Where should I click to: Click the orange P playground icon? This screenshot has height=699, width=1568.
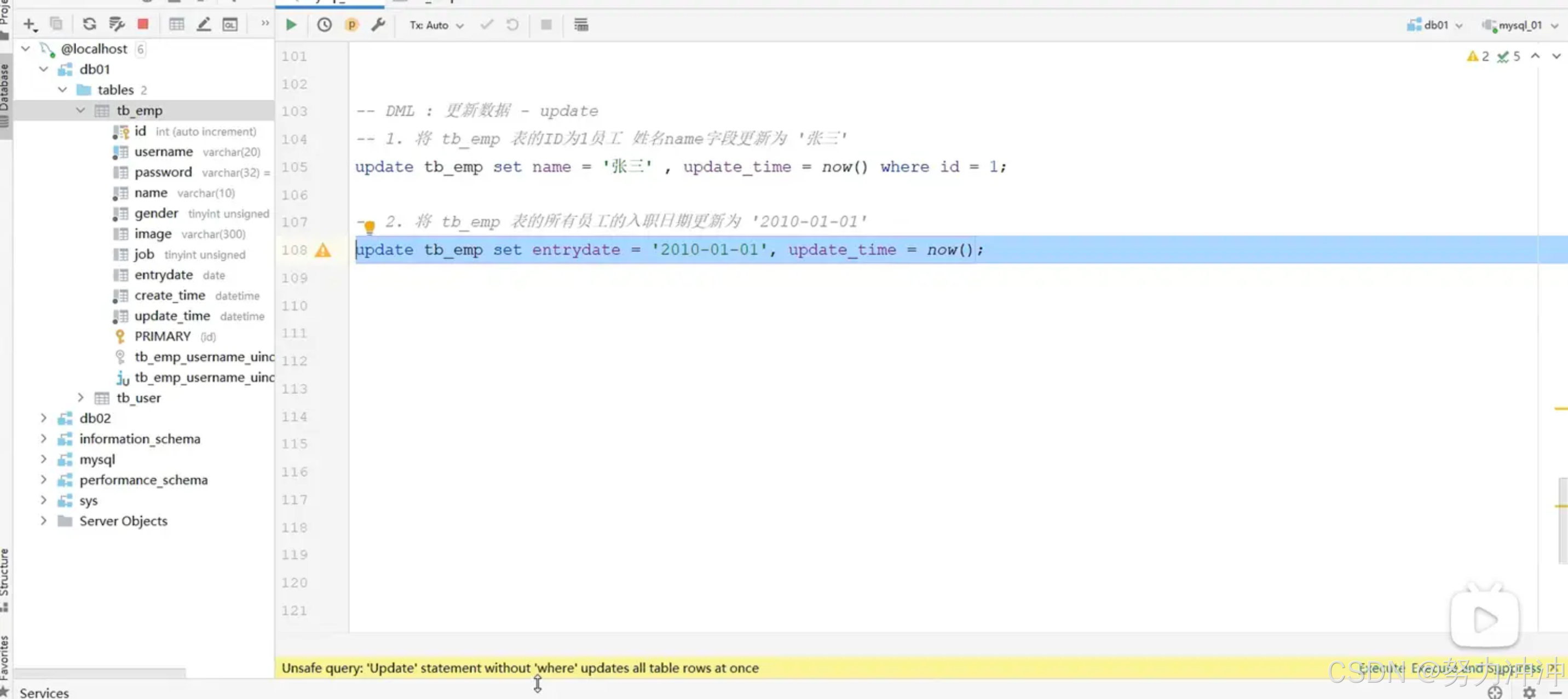351,25
